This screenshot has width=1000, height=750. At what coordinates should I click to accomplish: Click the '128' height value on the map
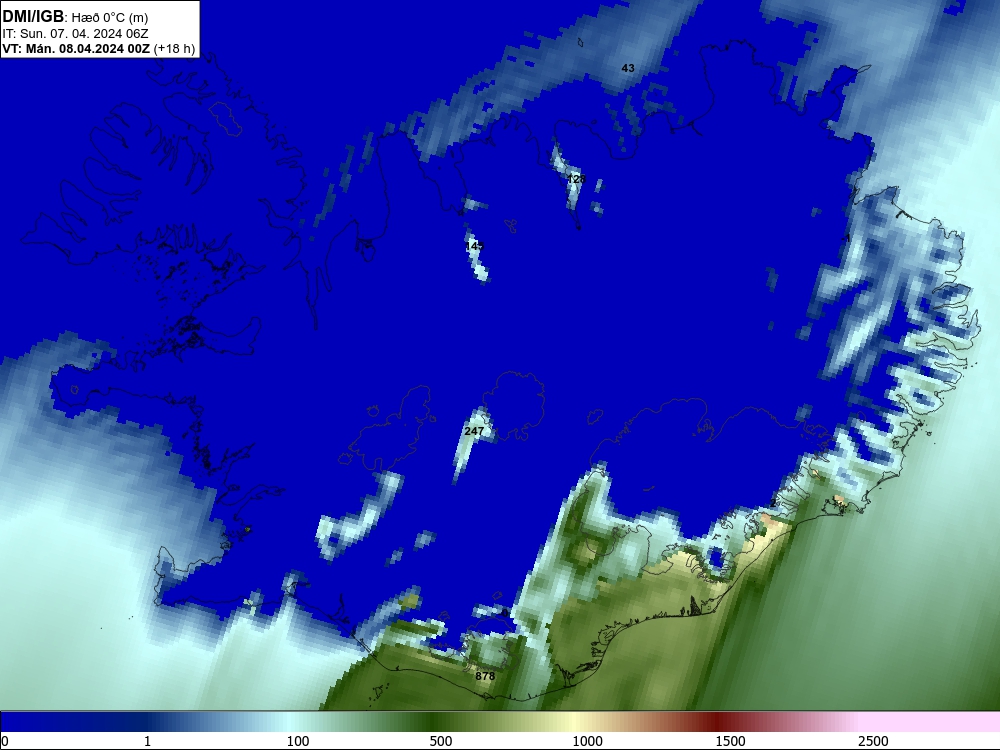[576, 179]
